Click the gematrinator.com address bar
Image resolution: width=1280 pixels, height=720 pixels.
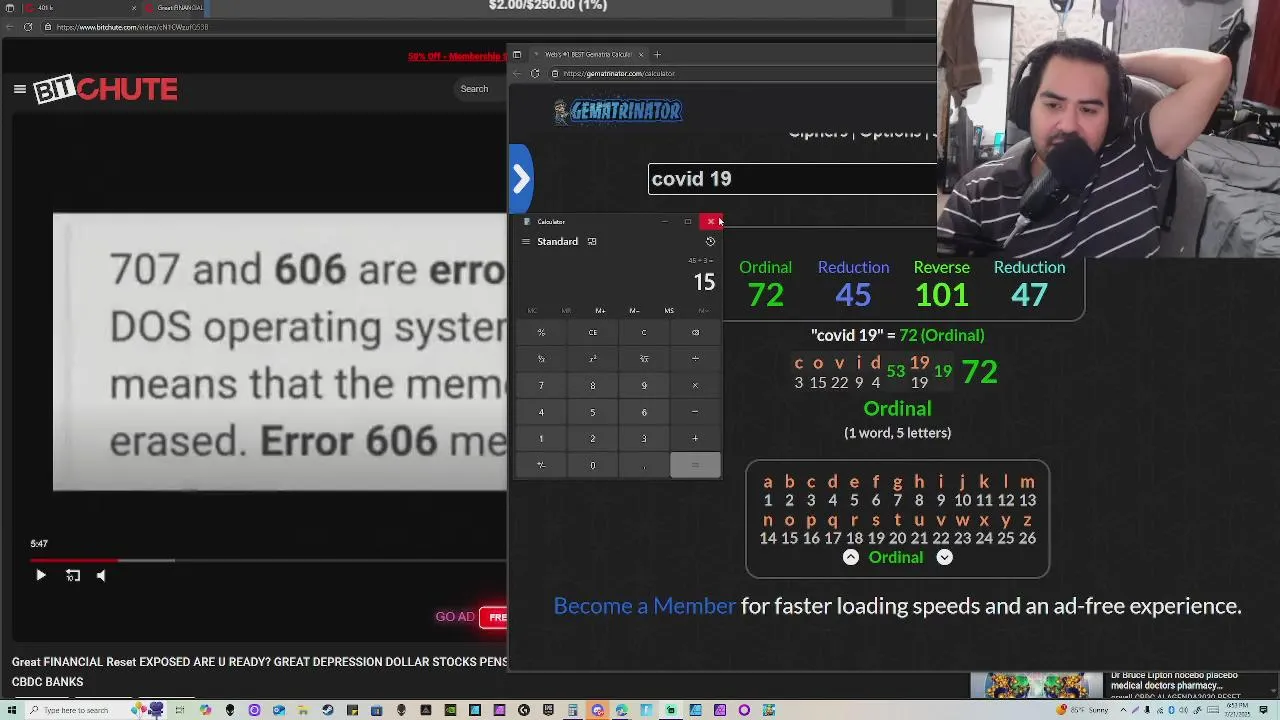click(740, 73)
